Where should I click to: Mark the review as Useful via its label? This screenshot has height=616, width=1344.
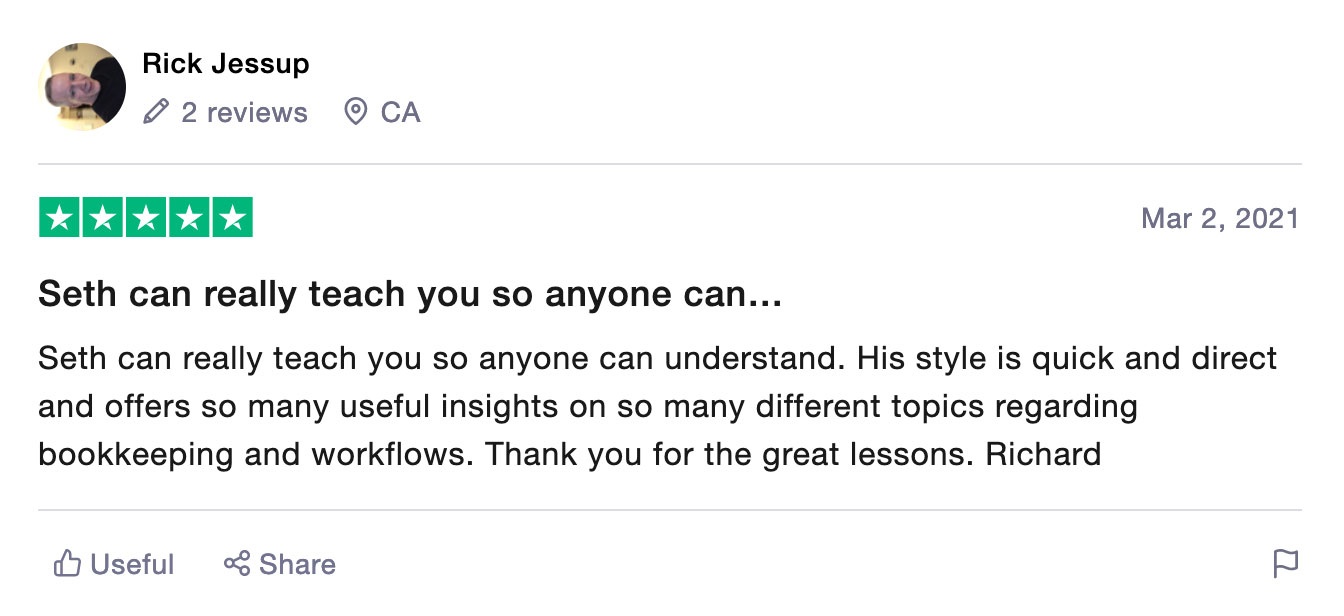132,565
